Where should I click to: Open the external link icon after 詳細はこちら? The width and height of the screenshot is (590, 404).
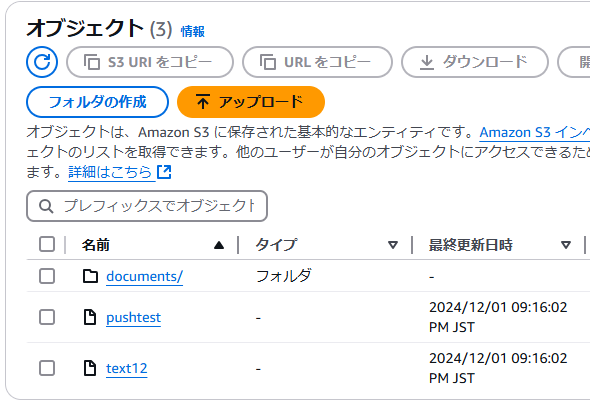coord(164,172)
